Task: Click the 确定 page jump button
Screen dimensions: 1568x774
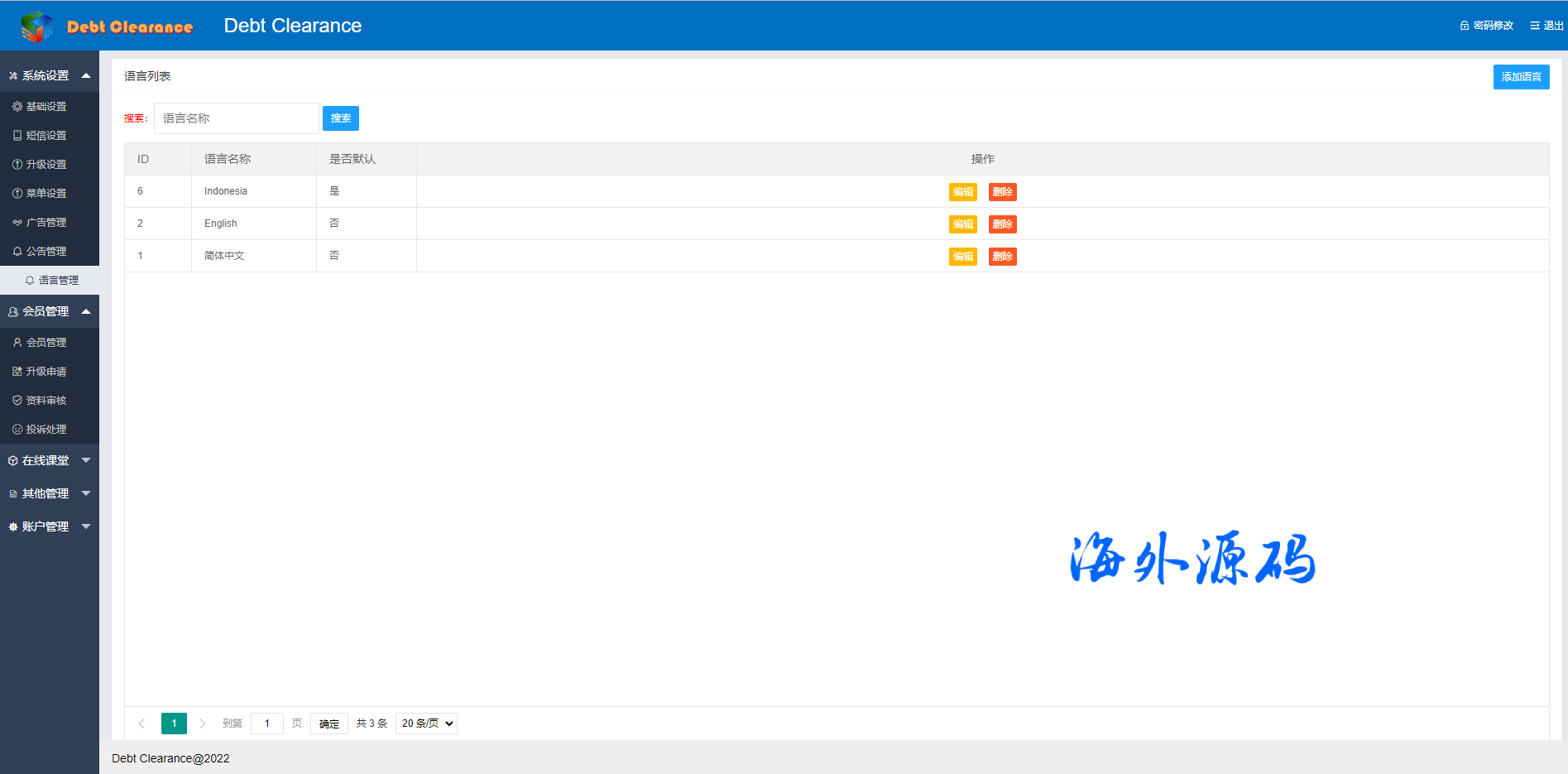Action: tap(328, 724)
